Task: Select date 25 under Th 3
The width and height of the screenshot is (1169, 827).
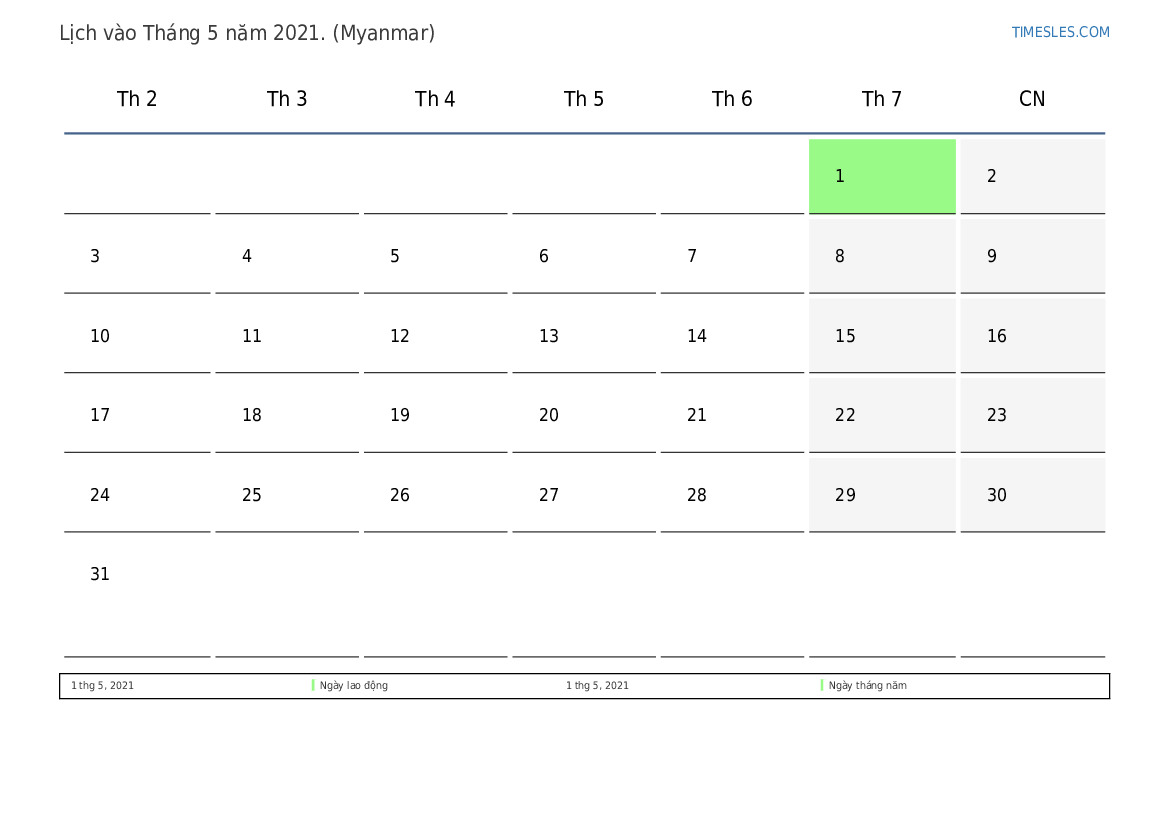Action: point(286,495)
